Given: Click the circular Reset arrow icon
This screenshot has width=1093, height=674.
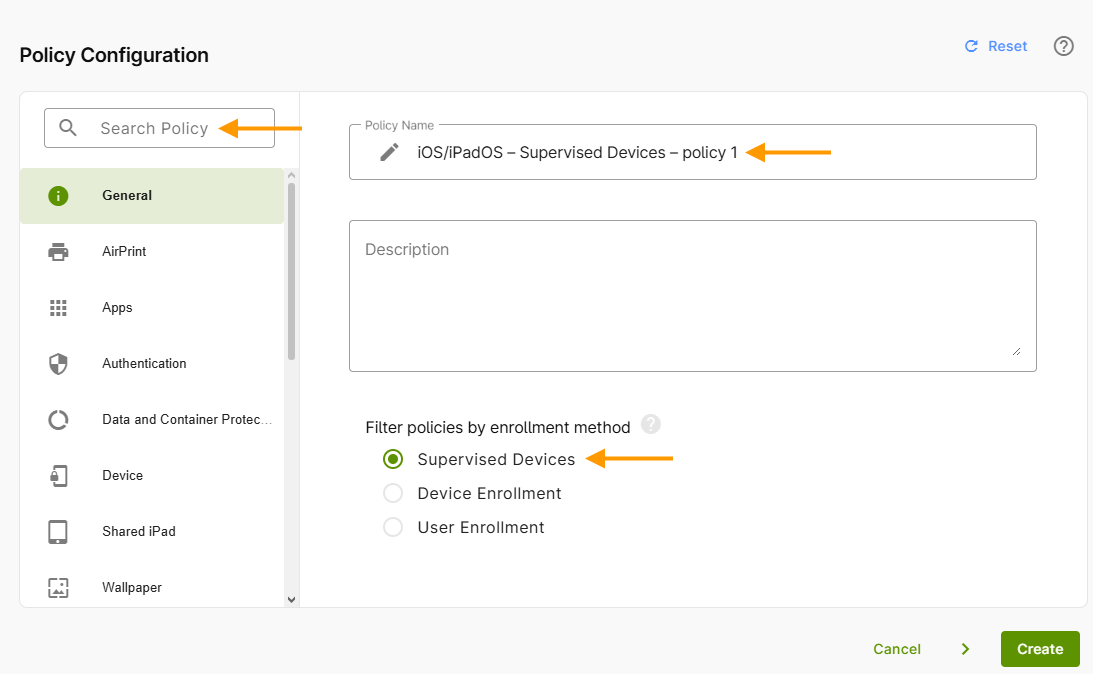Looking at the screenshot, I should [x=971, y=46].
